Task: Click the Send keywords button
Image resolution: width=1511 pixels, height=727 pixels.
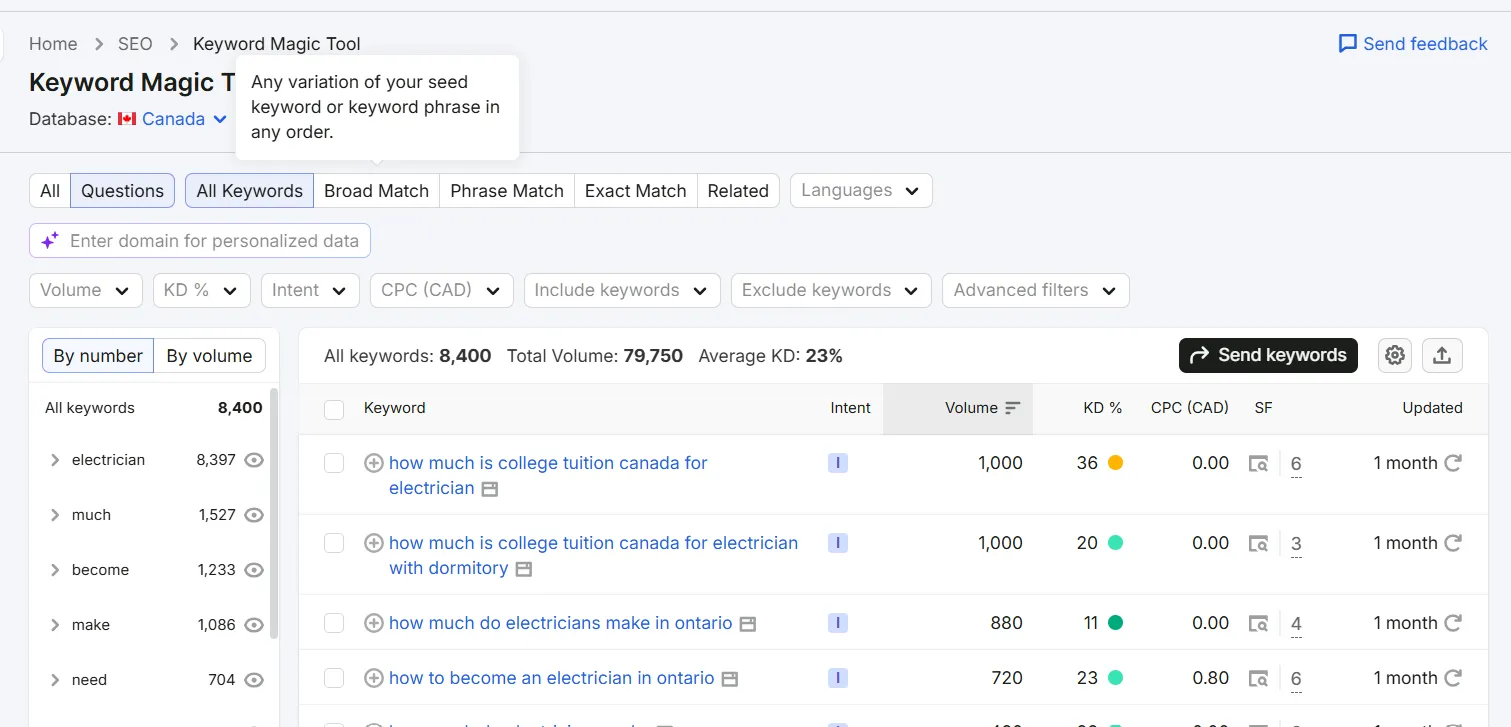Action: point(1268,355)
